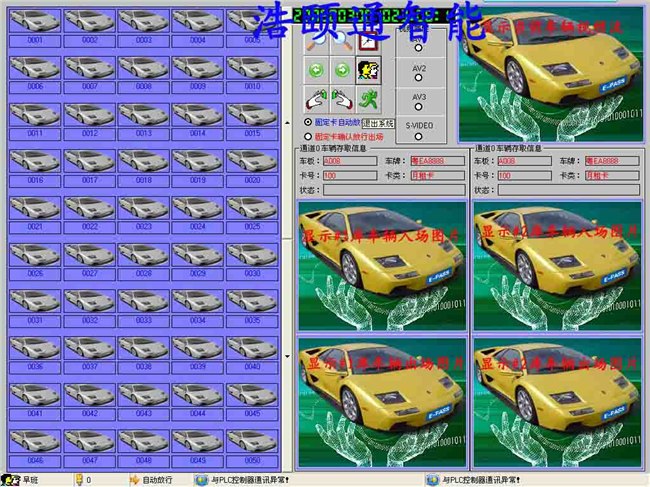Select the car icon for slot 0007
Screen dimensions: 650x487
[90, 68]
